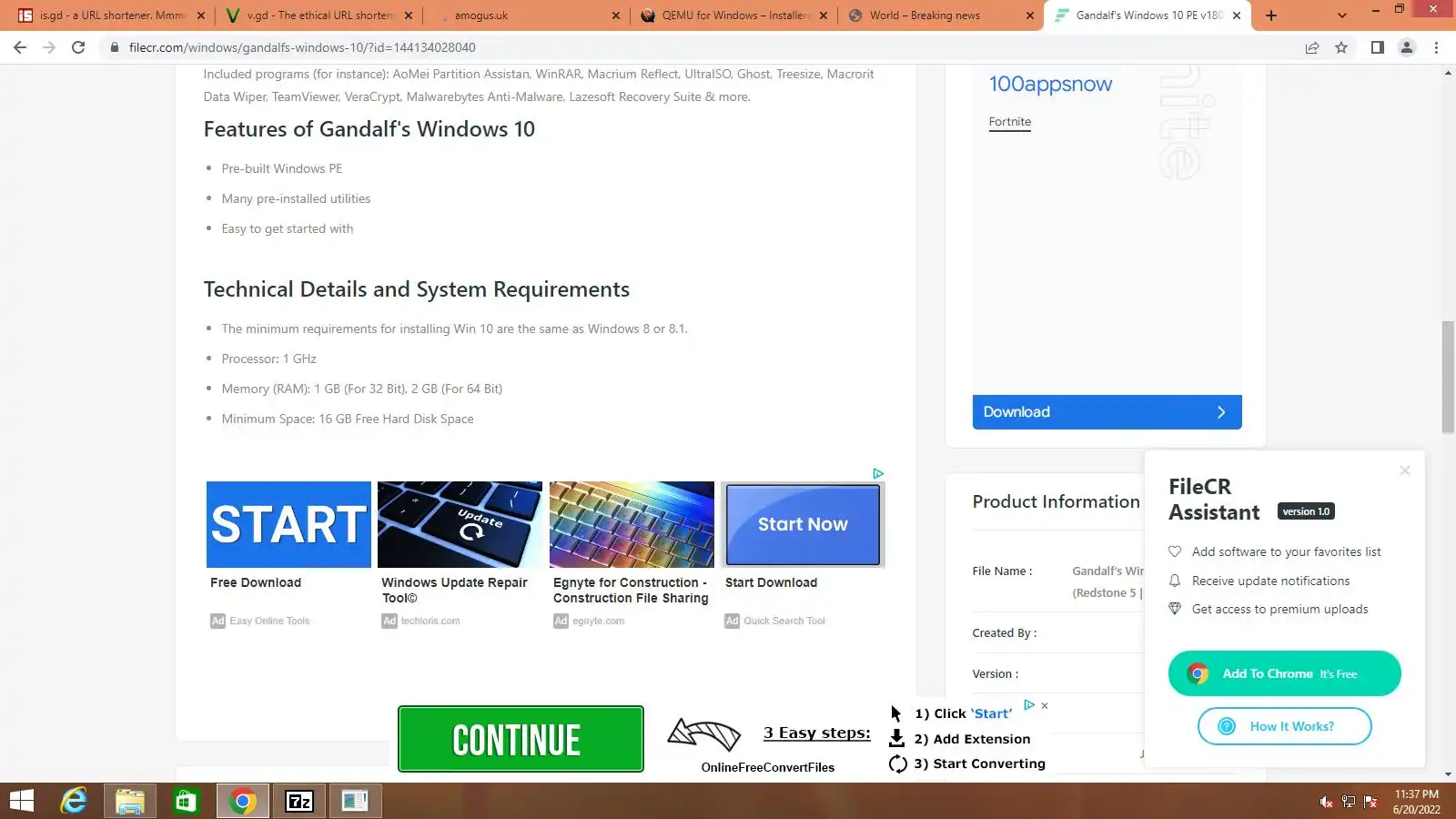Close the bottom banner ad

click(x=1045, y=705)
